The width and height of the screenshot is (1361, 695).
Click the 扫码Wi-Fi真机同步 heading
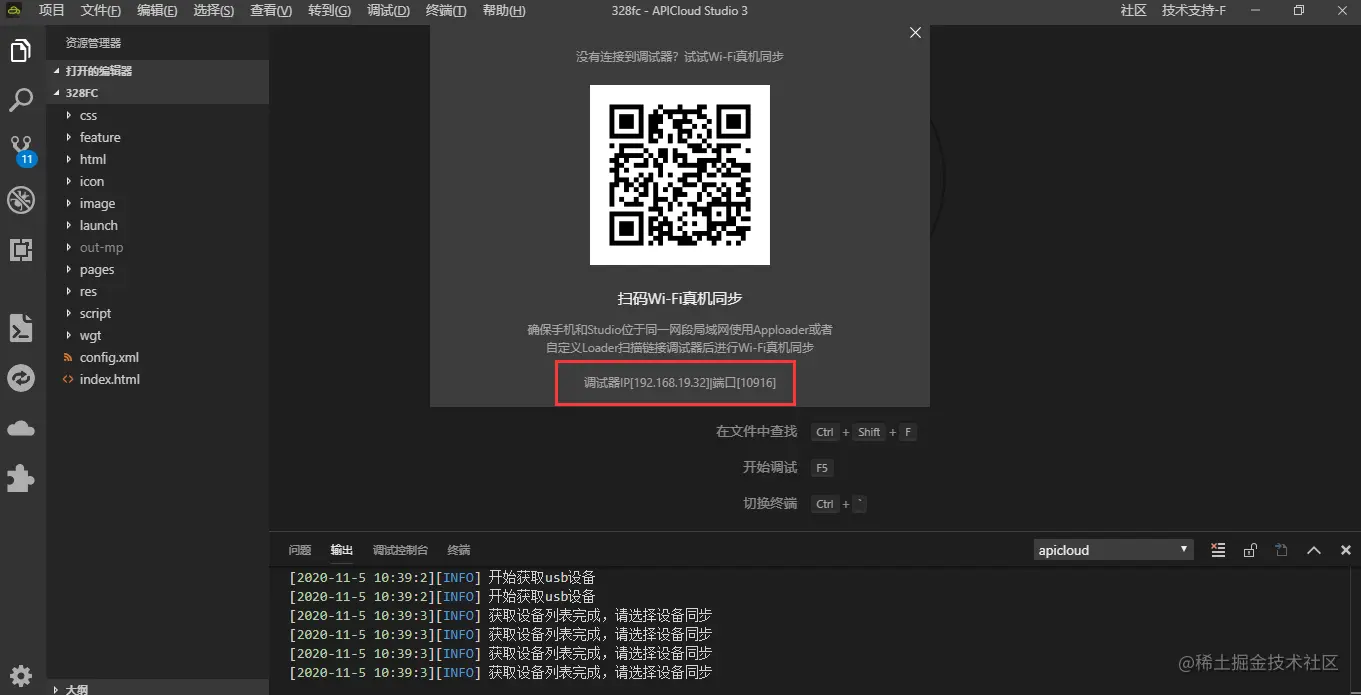[680, 299]
